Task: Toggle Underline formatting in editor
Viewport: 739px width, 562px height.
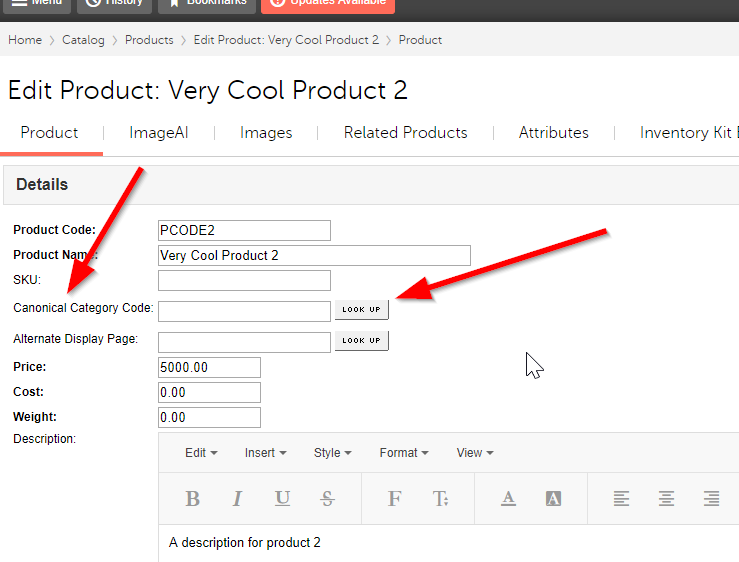Action: pos(283,499)
